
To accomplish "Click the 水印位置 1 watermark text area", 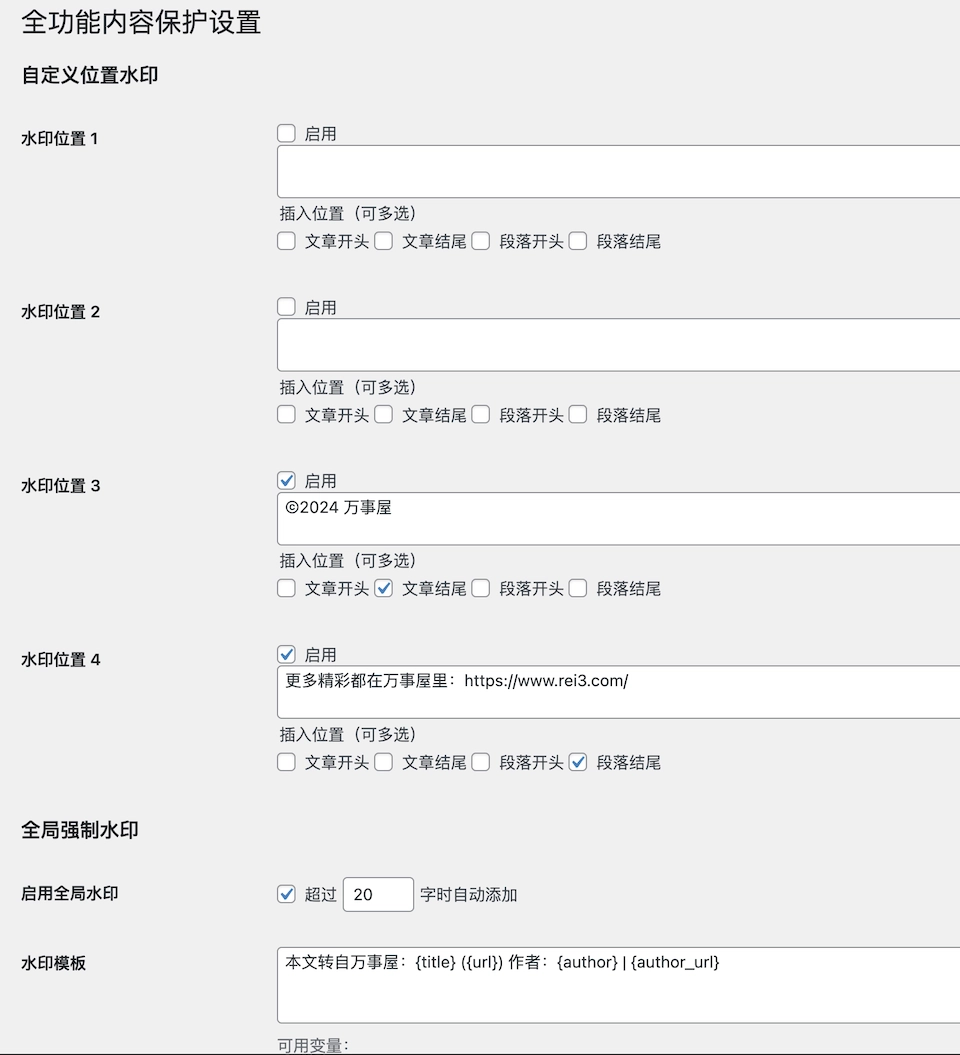I will (618, 172).
